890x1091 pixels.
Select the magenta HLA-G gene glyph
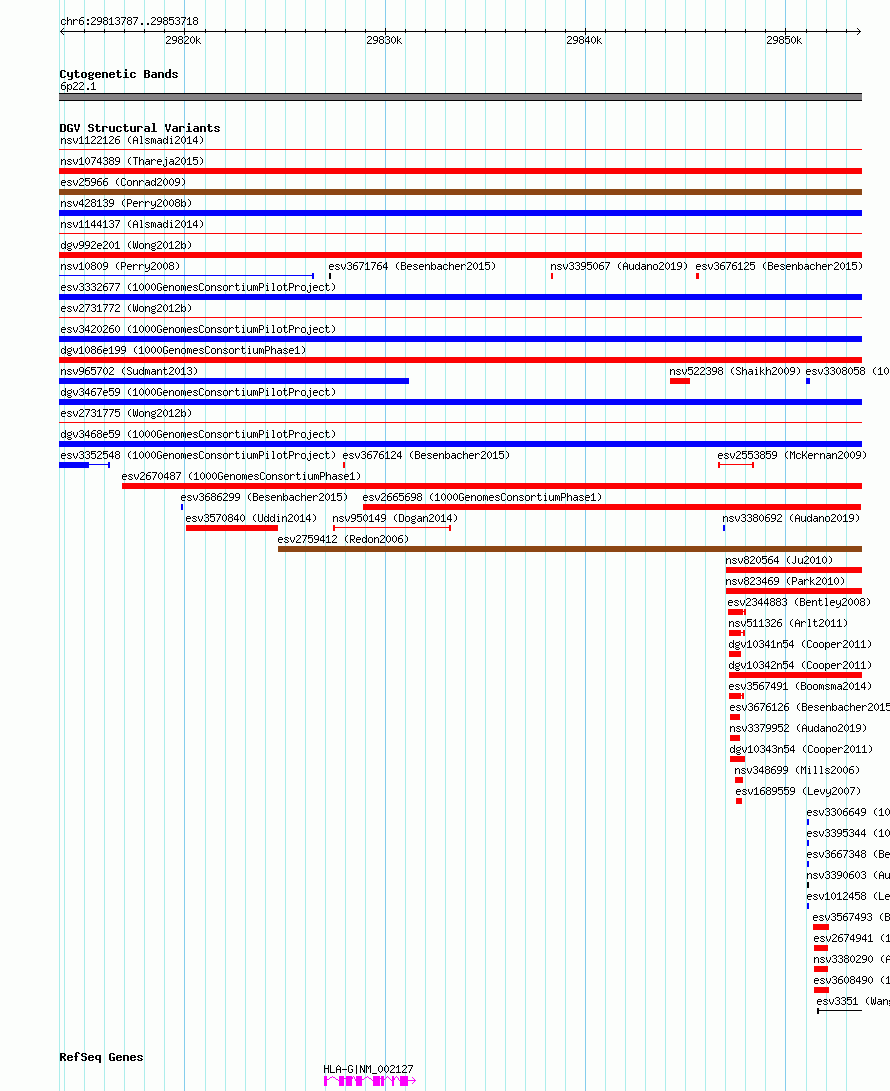click(x=370, y=1081)
